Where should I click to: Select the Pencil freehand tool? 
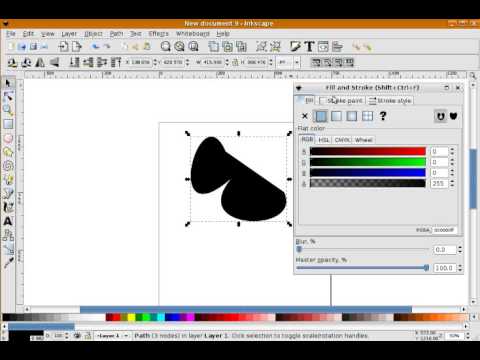point(8,180)
